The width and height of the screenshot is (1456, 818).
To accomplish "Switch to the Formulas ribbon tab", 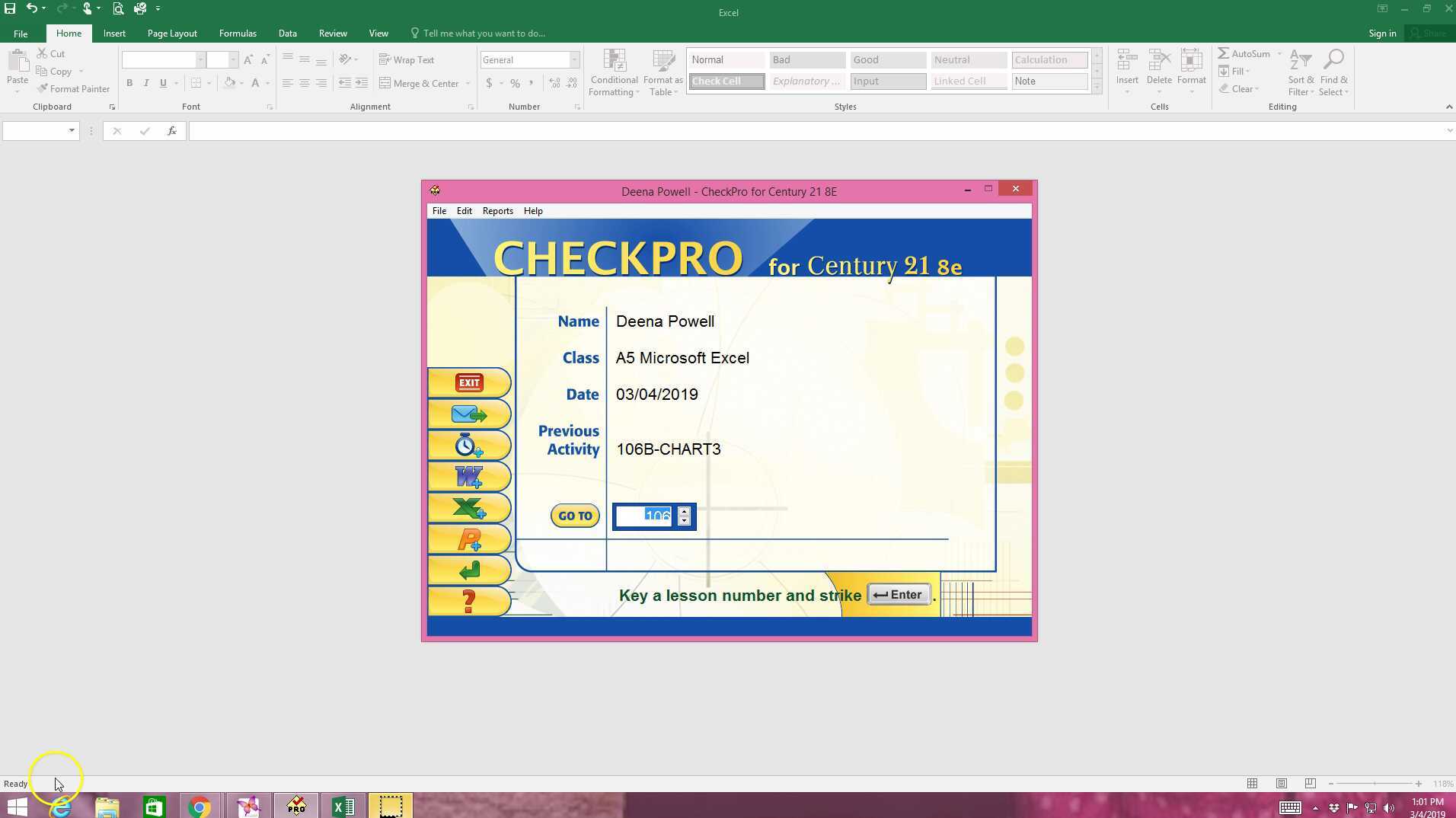I will coord(238,33).
